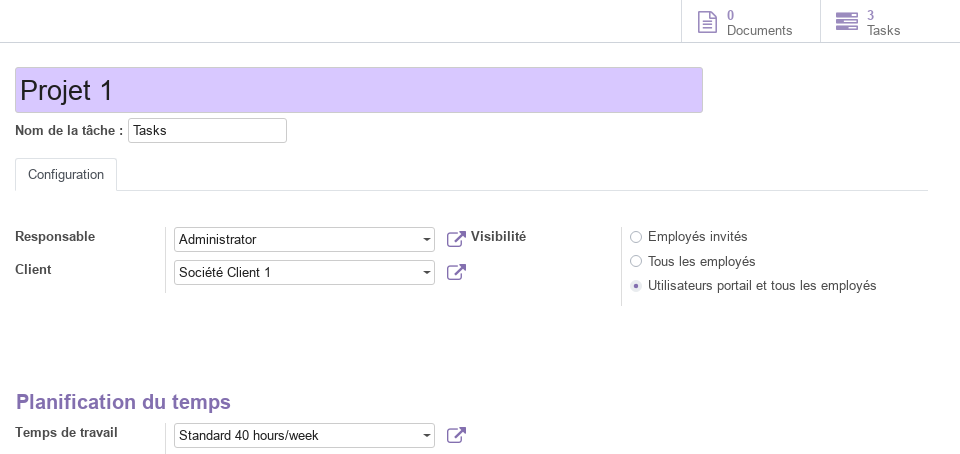This screenshot has width=960, height=454.
Task: Expand the Client dropdown arrow
Action: coord(427,272)
